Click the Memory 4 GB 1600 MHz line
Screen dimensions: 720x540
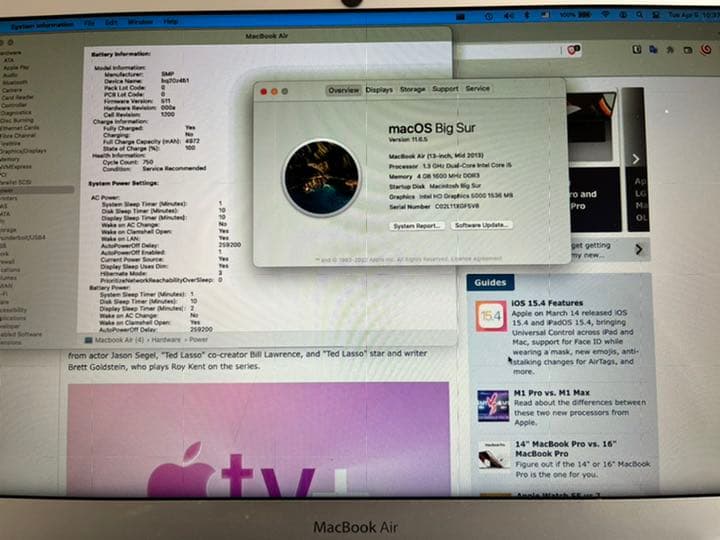pyautogui.click(x=434, y=176)
